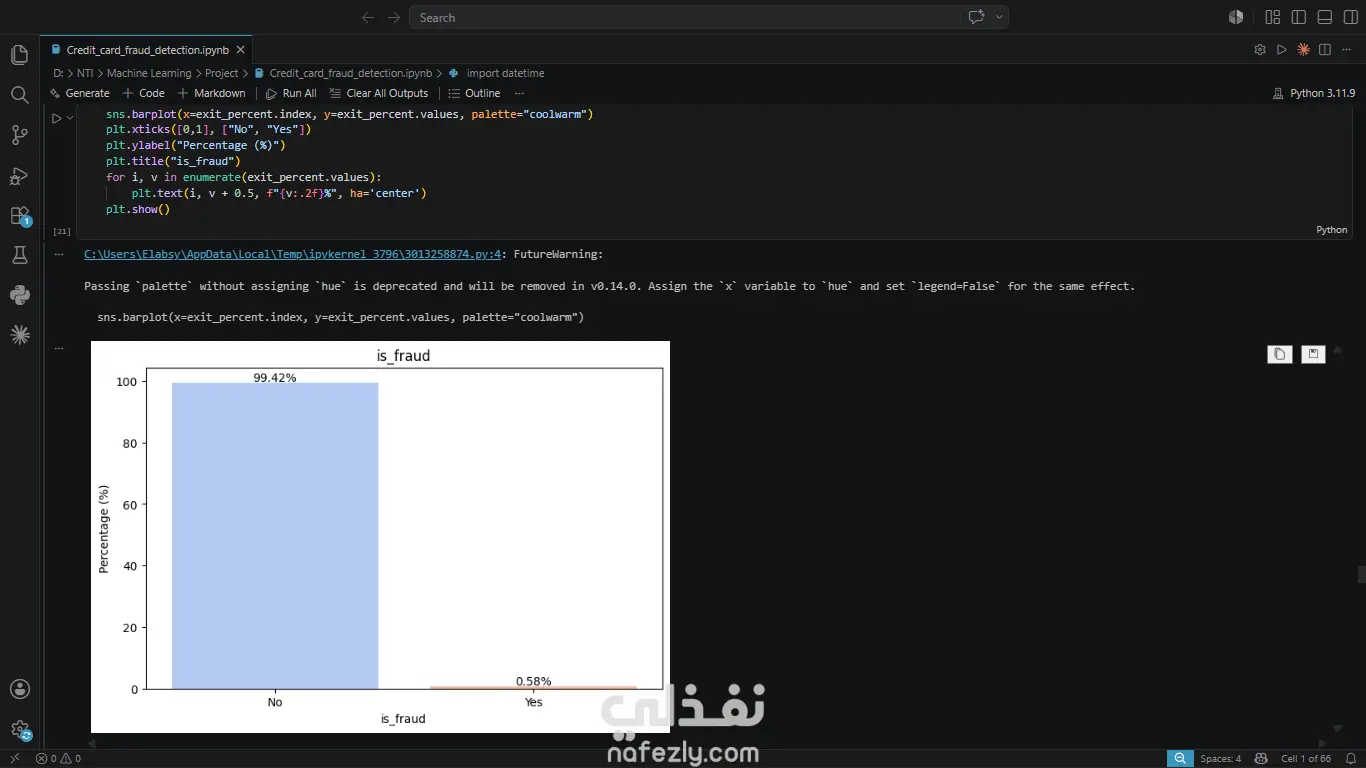Image resolution: width=1366 pixels, height=768 pixels.
Task: Add a new Code cell
Action: pyautogui.click(x=144, y=93)
